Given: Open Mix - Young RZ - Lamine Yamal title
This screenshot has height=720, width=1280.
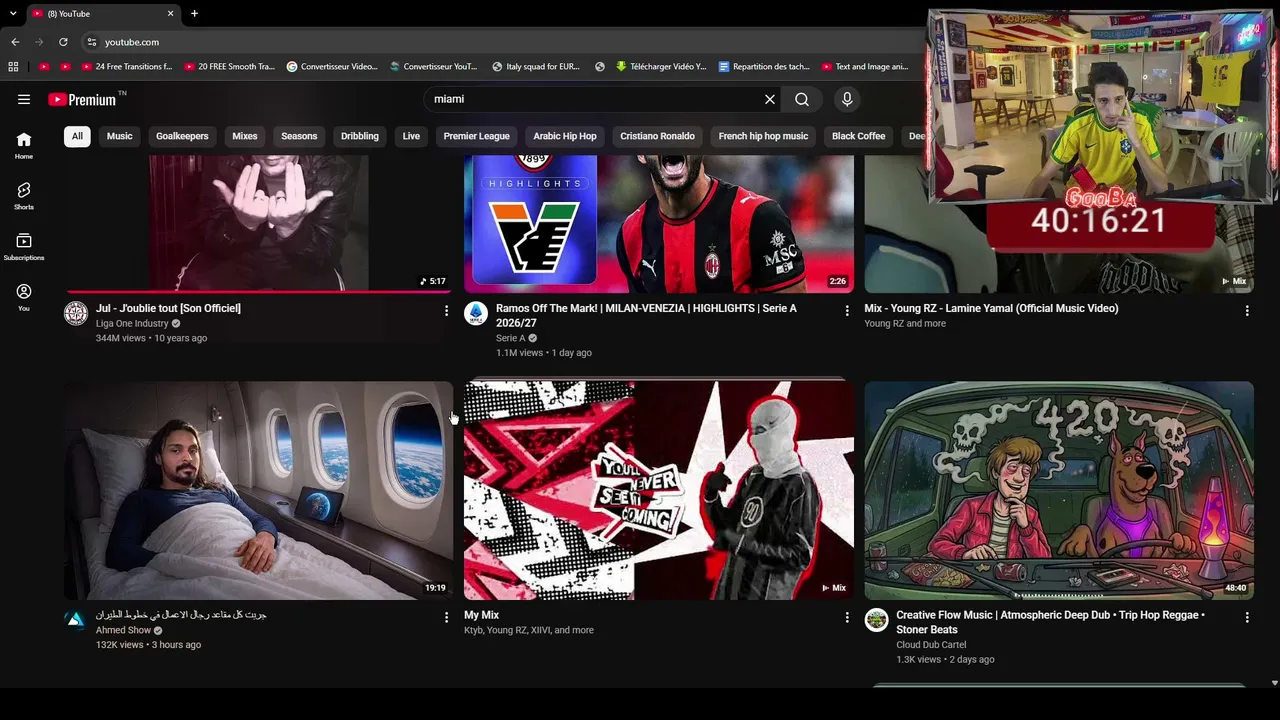Looking at the screenshot, I should point(991,308).
